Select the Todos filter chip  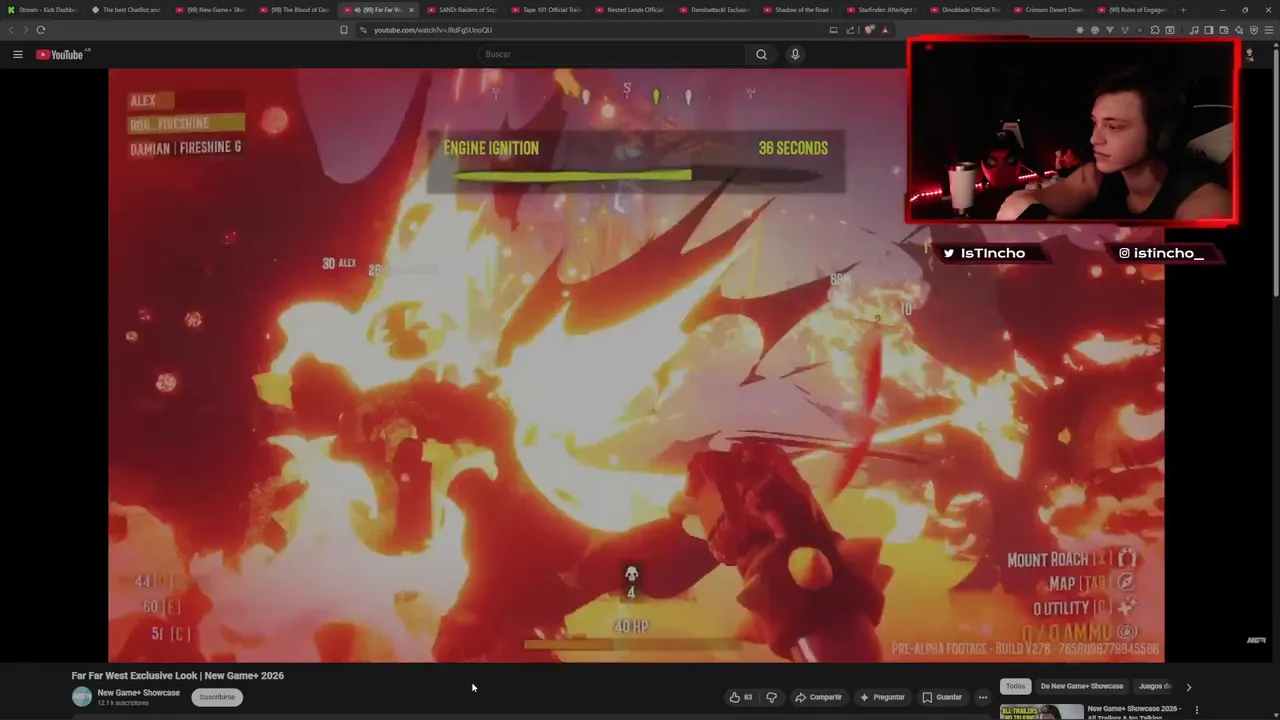click(1015, 686)
